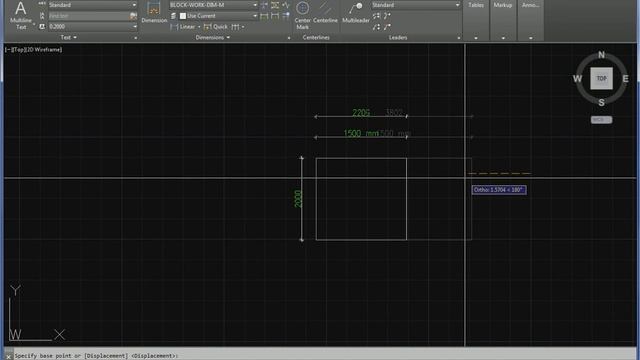Click the dimension layer override icon
Image resolution: width=640 pixels, height=360 pixels.
(173, 16)
